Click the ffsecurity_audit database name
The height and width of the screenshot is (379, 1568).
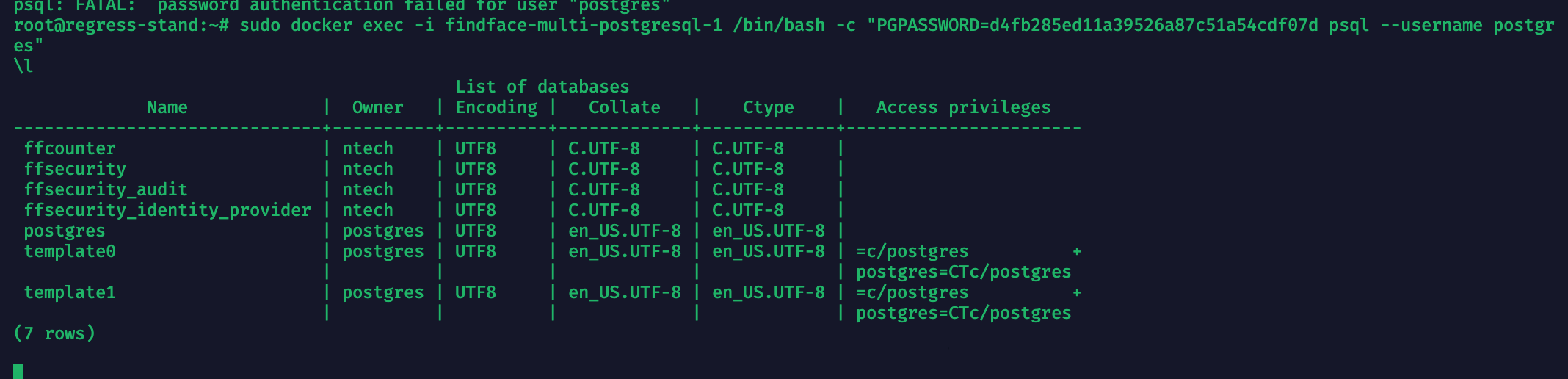[x=106, y=189]
